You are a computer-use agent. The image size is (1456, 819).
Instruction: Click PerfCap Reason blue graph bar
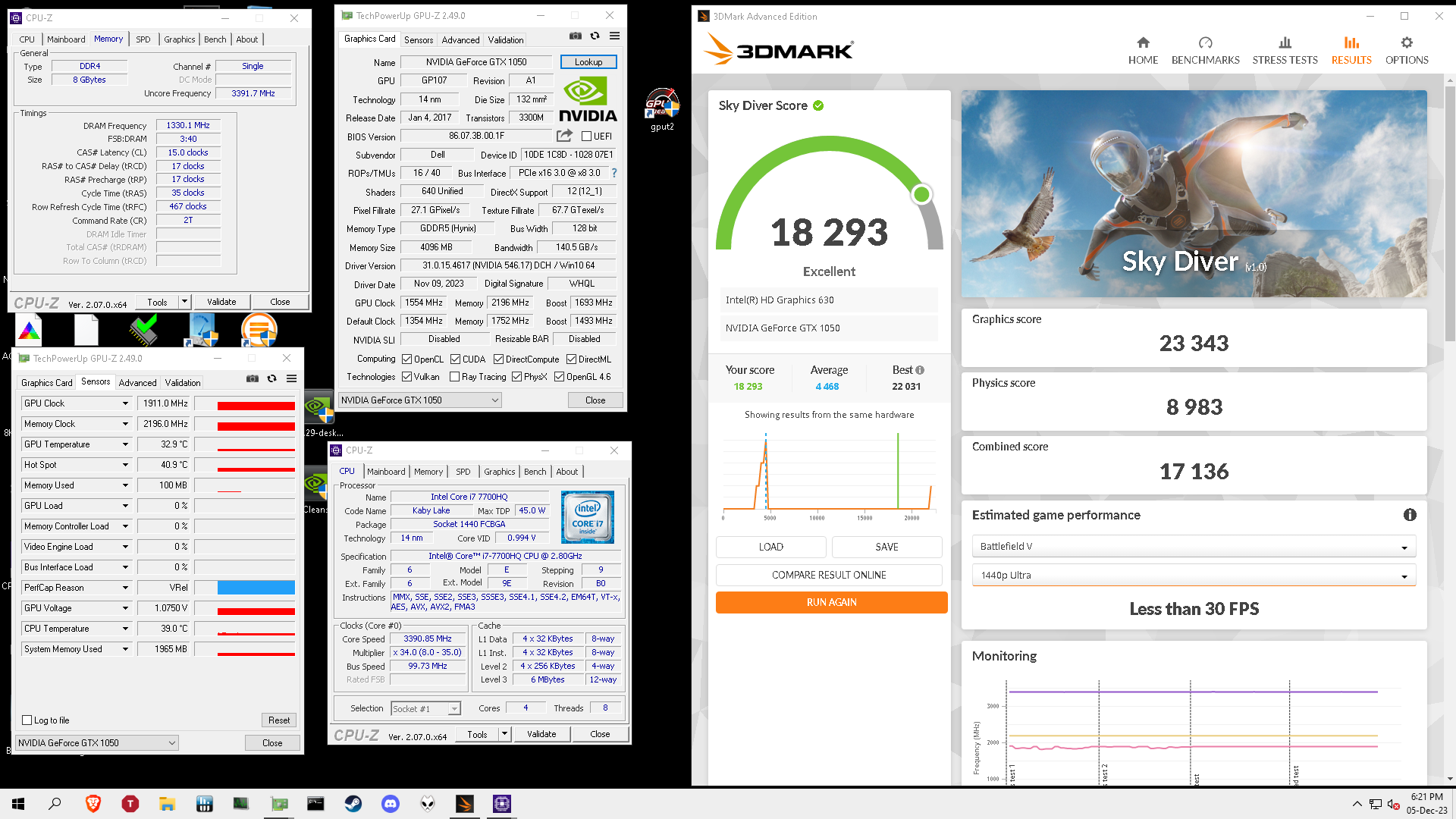click(x=256, y=588)
